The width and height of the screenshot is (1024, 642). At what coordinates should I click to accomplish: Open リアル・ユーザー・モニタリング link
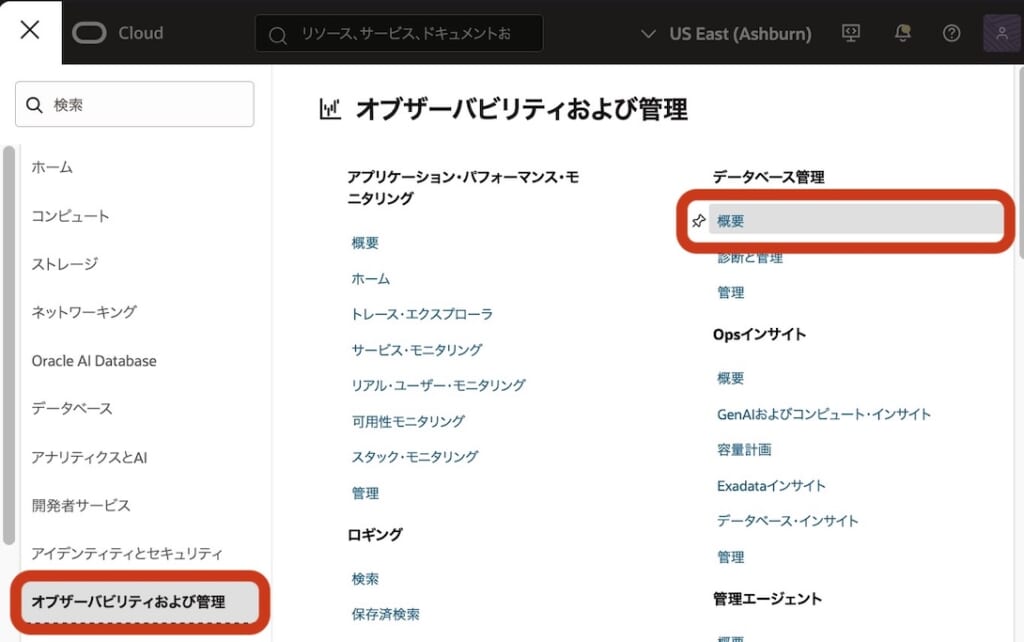pyautogui.click(x=438, y=385)
